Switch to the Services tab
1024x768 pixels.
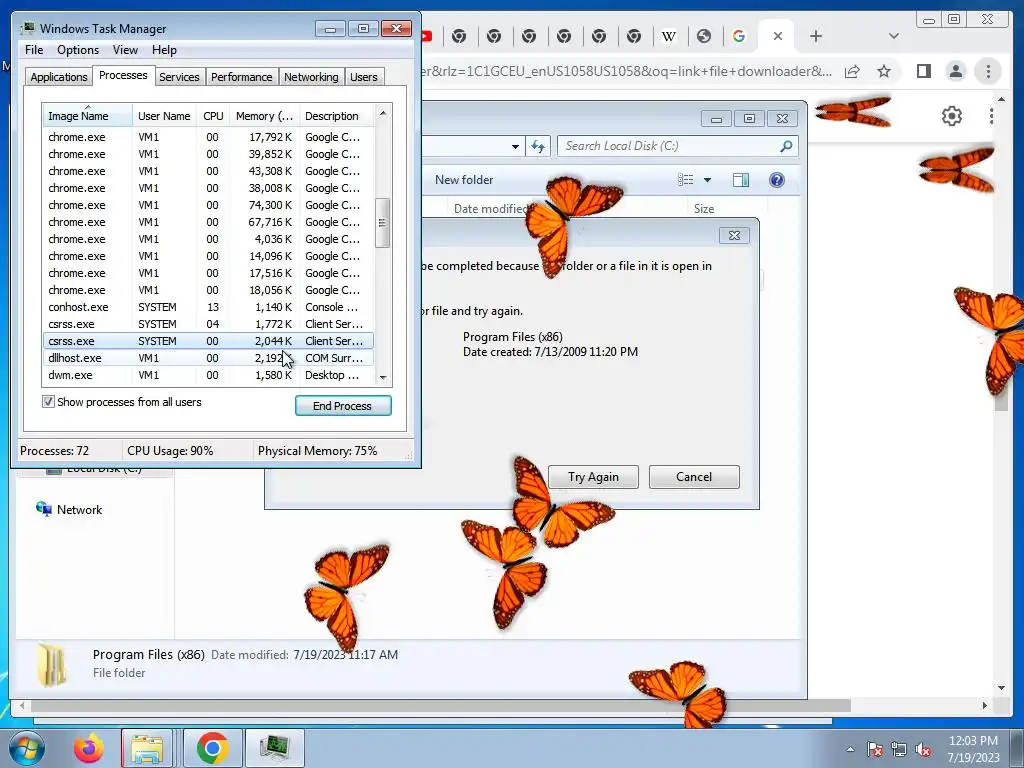click(179, 76)
